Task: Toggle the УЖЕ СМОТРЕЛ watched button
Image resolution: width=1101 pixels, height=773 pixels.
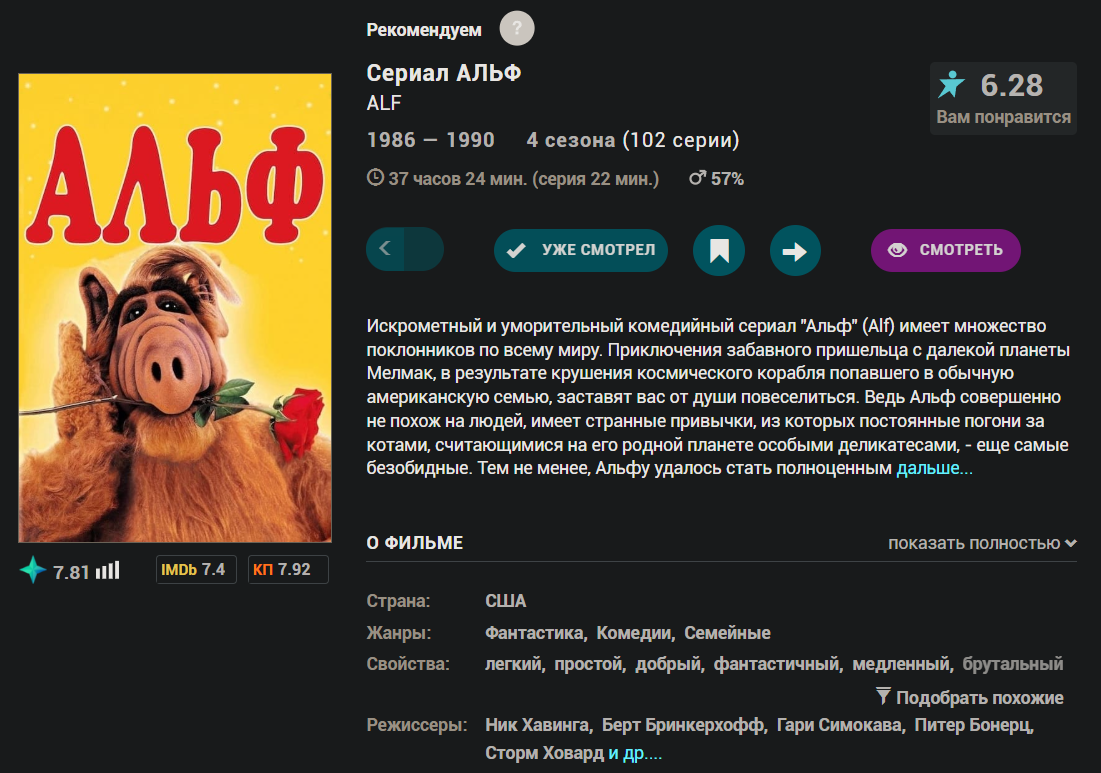Action: (x=581, y=250)
